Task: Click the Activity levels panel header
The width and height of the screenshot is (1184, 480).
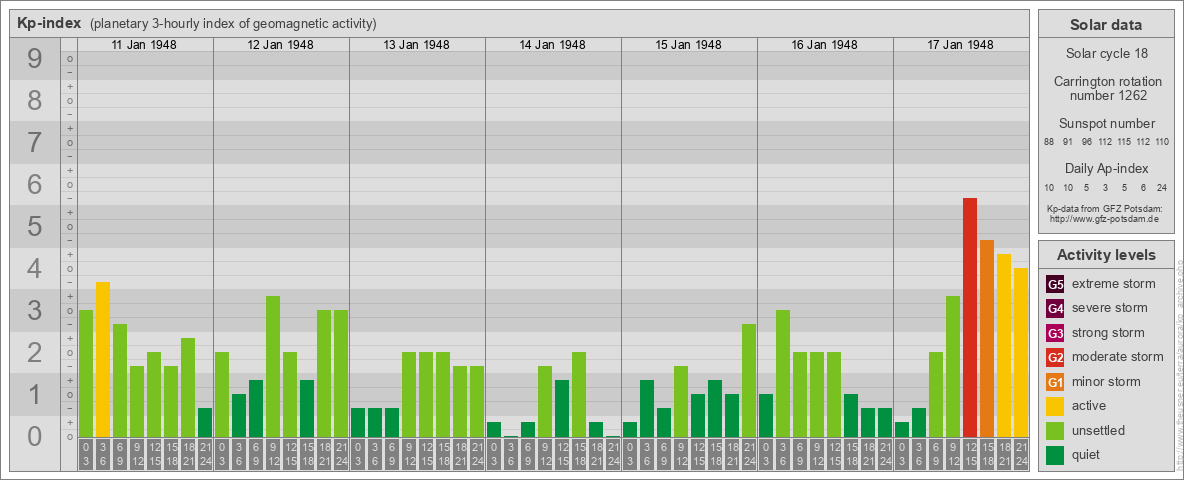Action: point(1106,255)
